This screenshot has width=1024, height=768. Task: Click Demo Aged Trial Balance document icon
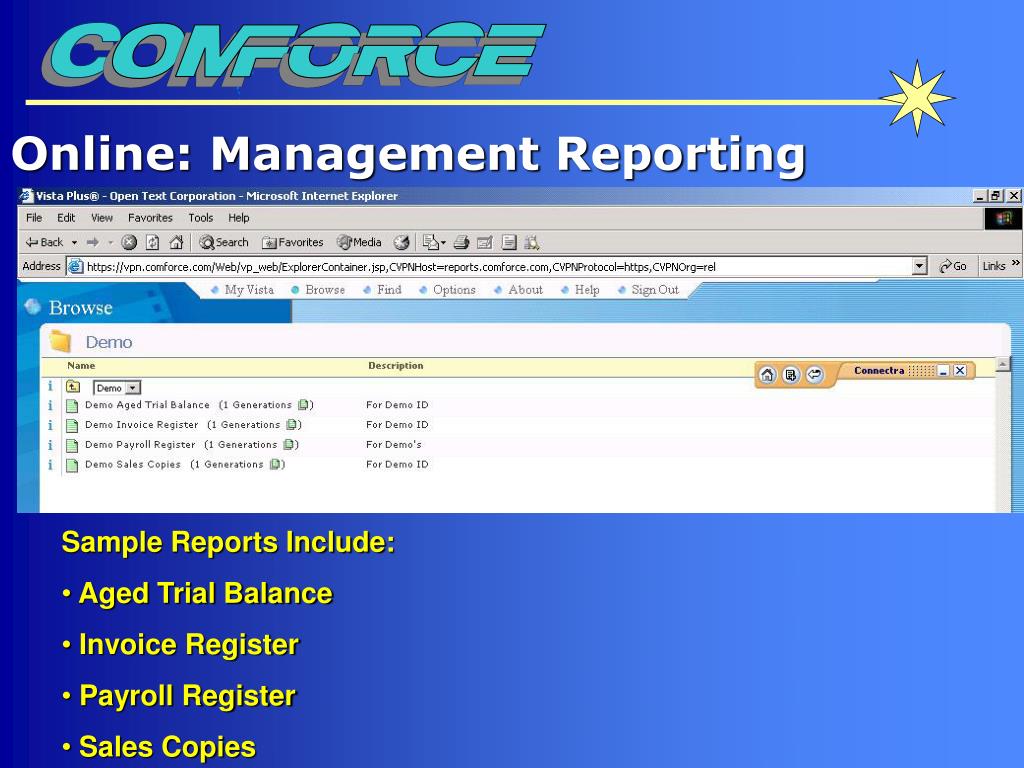(x=72, y=406)
